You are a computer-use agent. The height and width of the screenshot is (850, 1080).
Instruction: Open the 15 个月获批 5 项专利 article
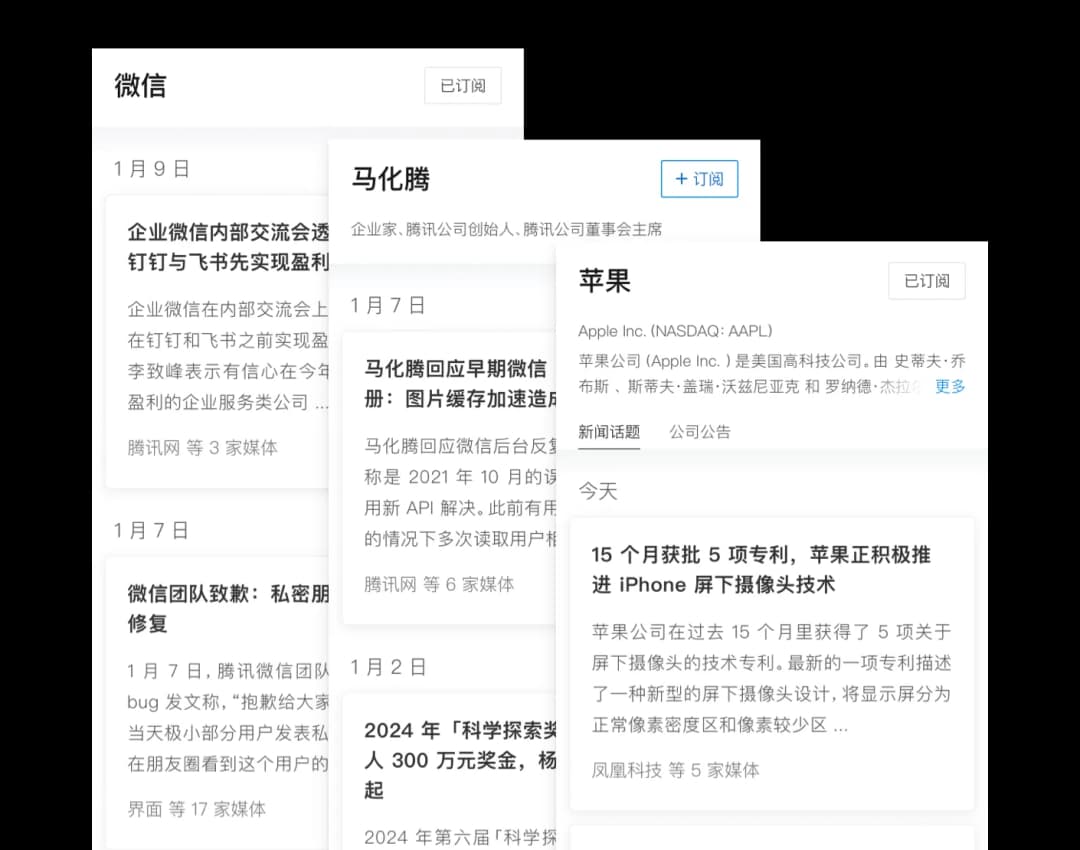tap(761, 569)
